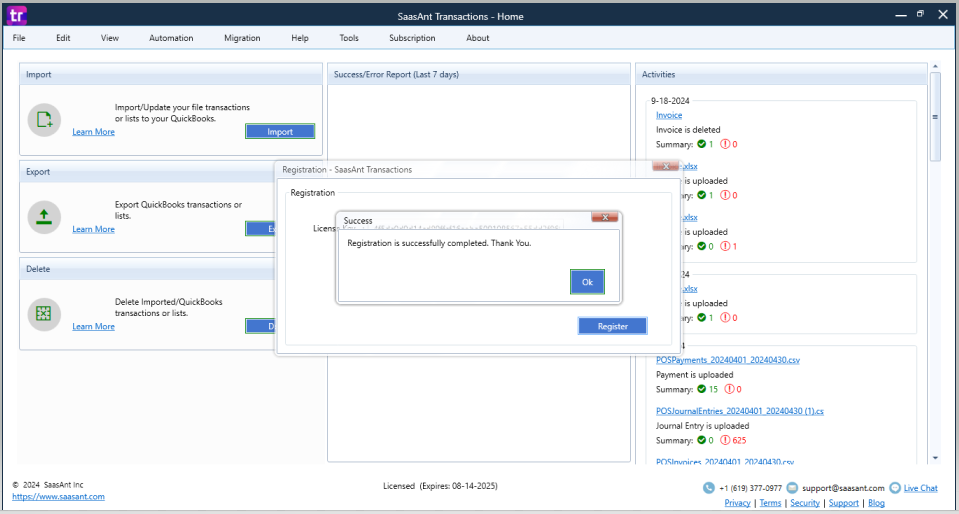Click the support@saasant.com email text

point(843,488)
